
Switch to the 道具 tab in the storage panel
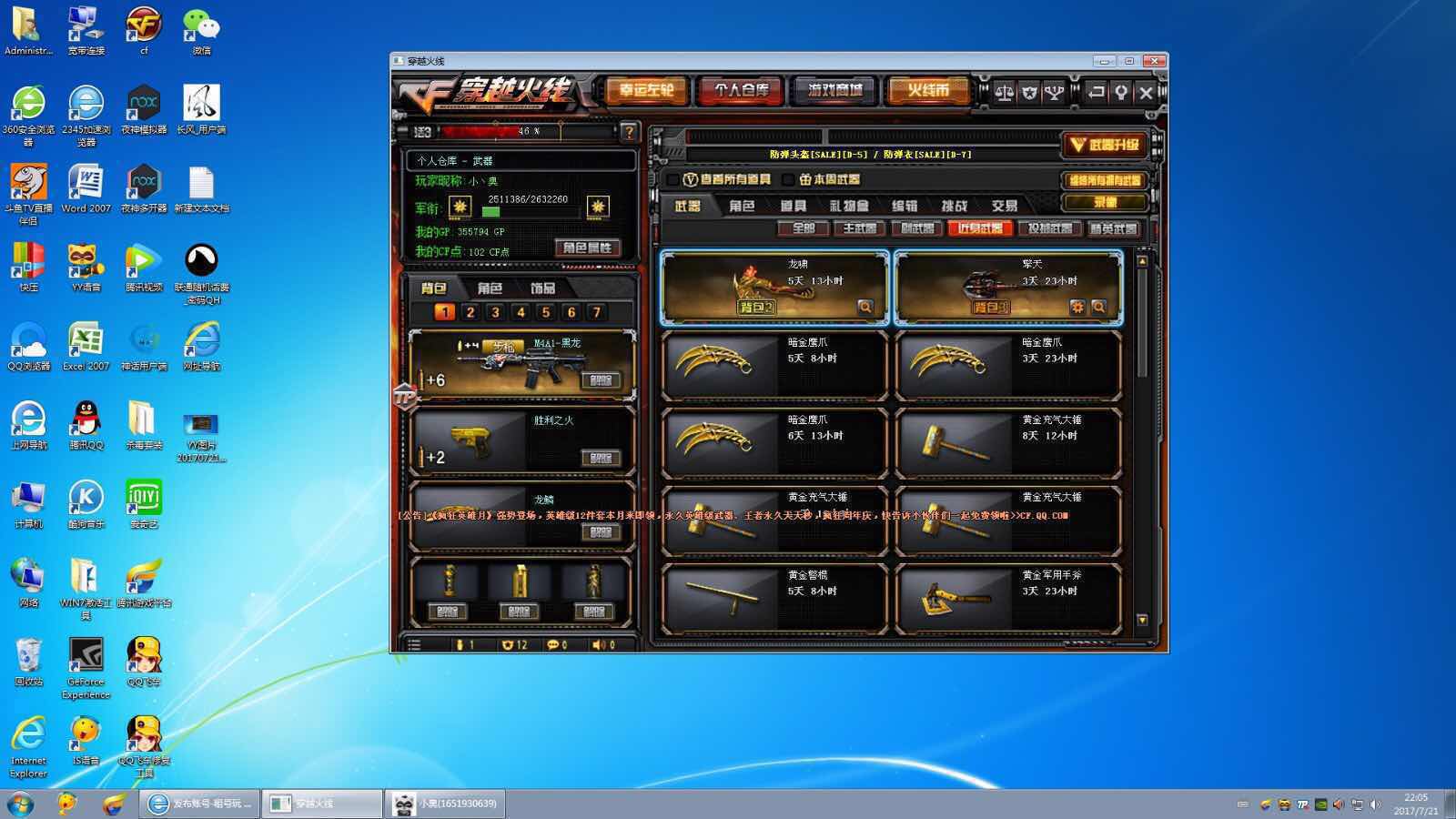point(793,207)
